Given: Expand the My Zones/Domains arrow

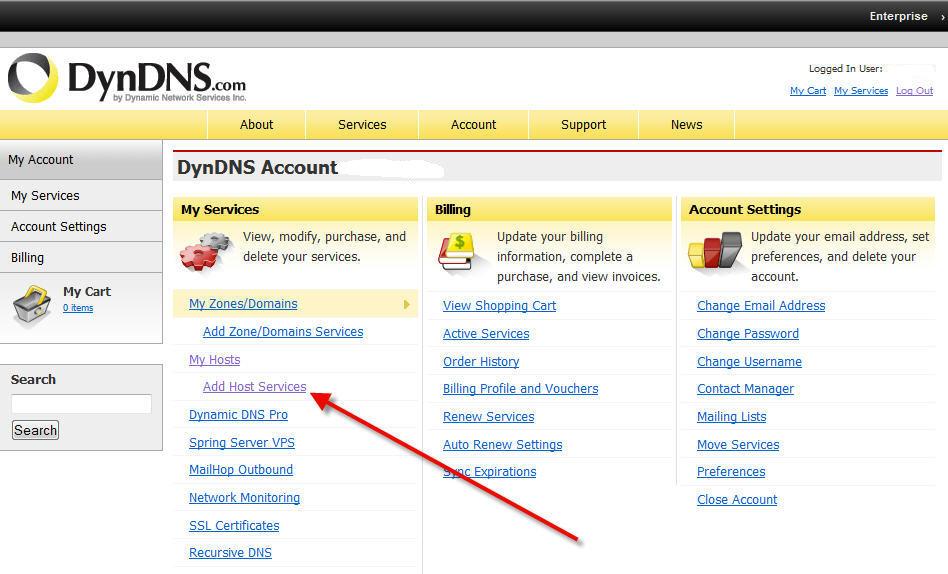Looking at the screenshot, I should click(407, 304).
